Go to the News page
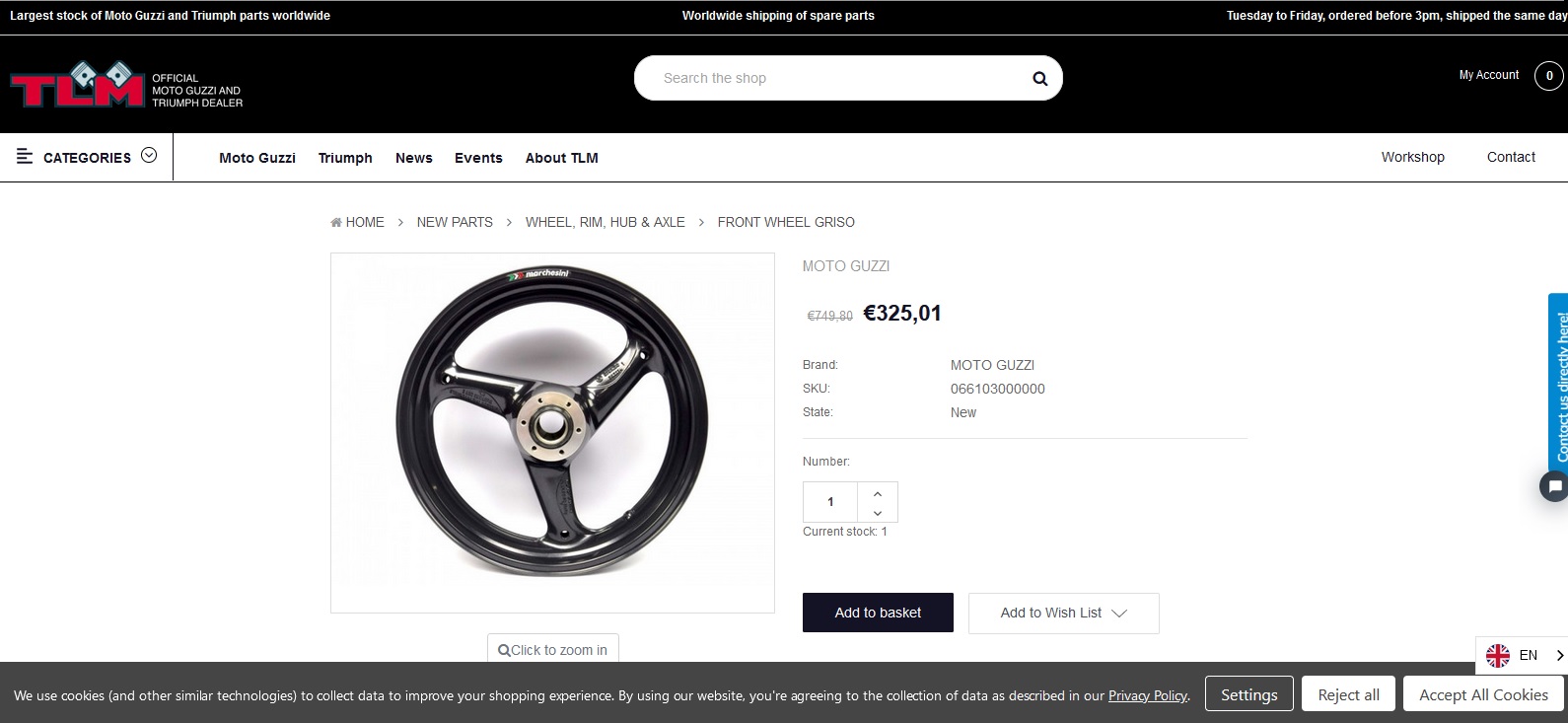The height and width of the screenshot is (723, 1568). [414, 158]
